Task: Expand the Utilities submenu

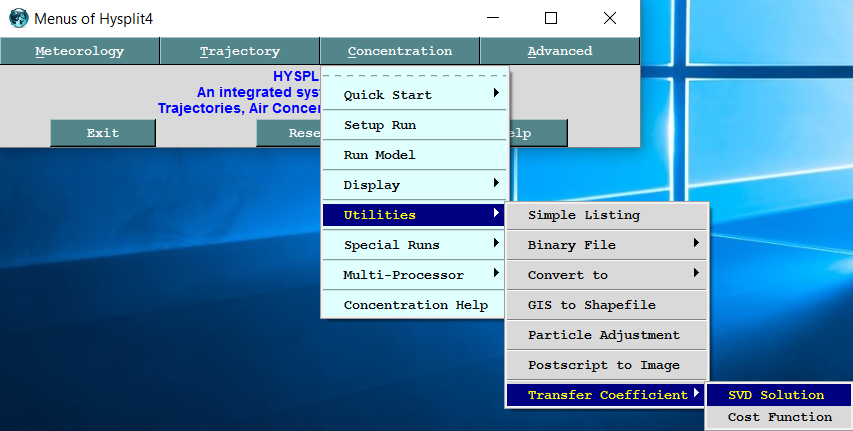Action: 415,214
